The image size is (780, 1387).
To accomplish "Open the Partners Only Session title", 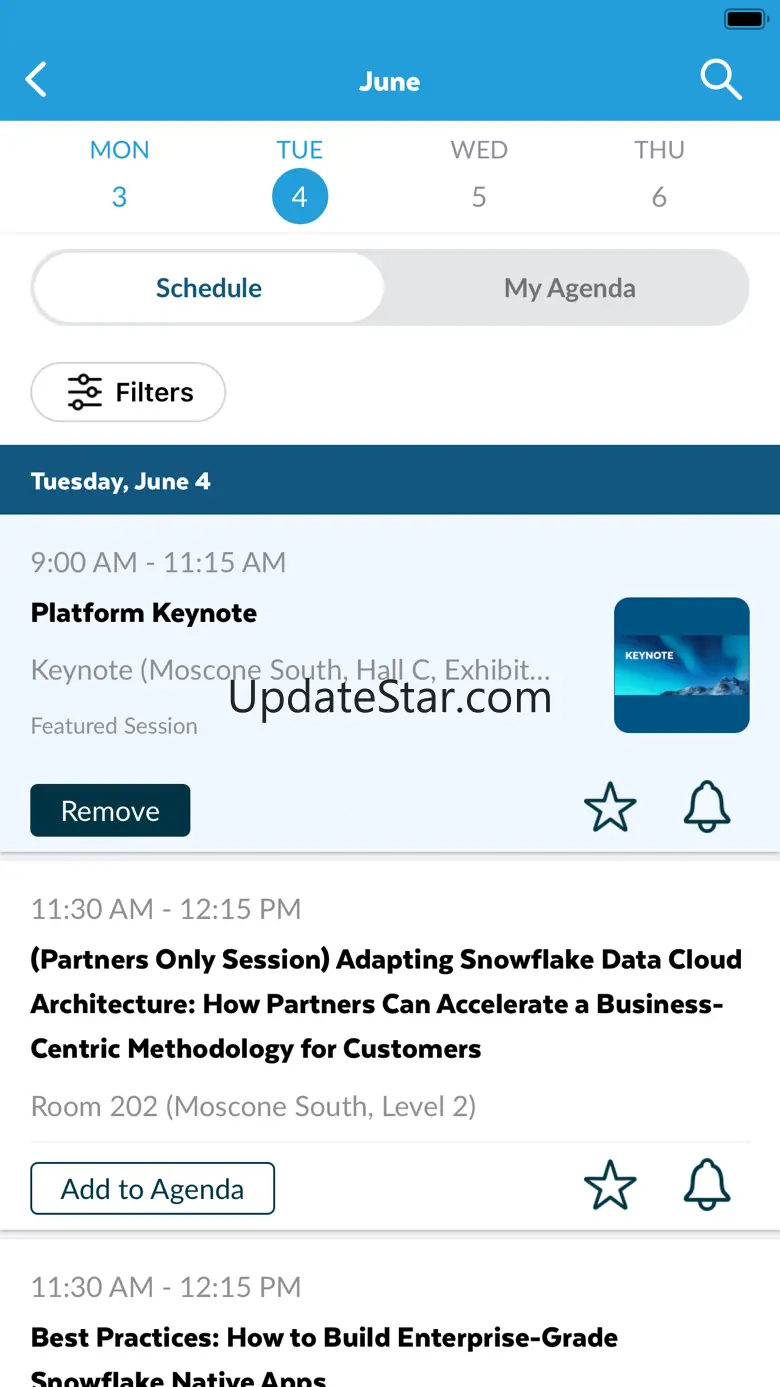I will tap(386, 1004).
